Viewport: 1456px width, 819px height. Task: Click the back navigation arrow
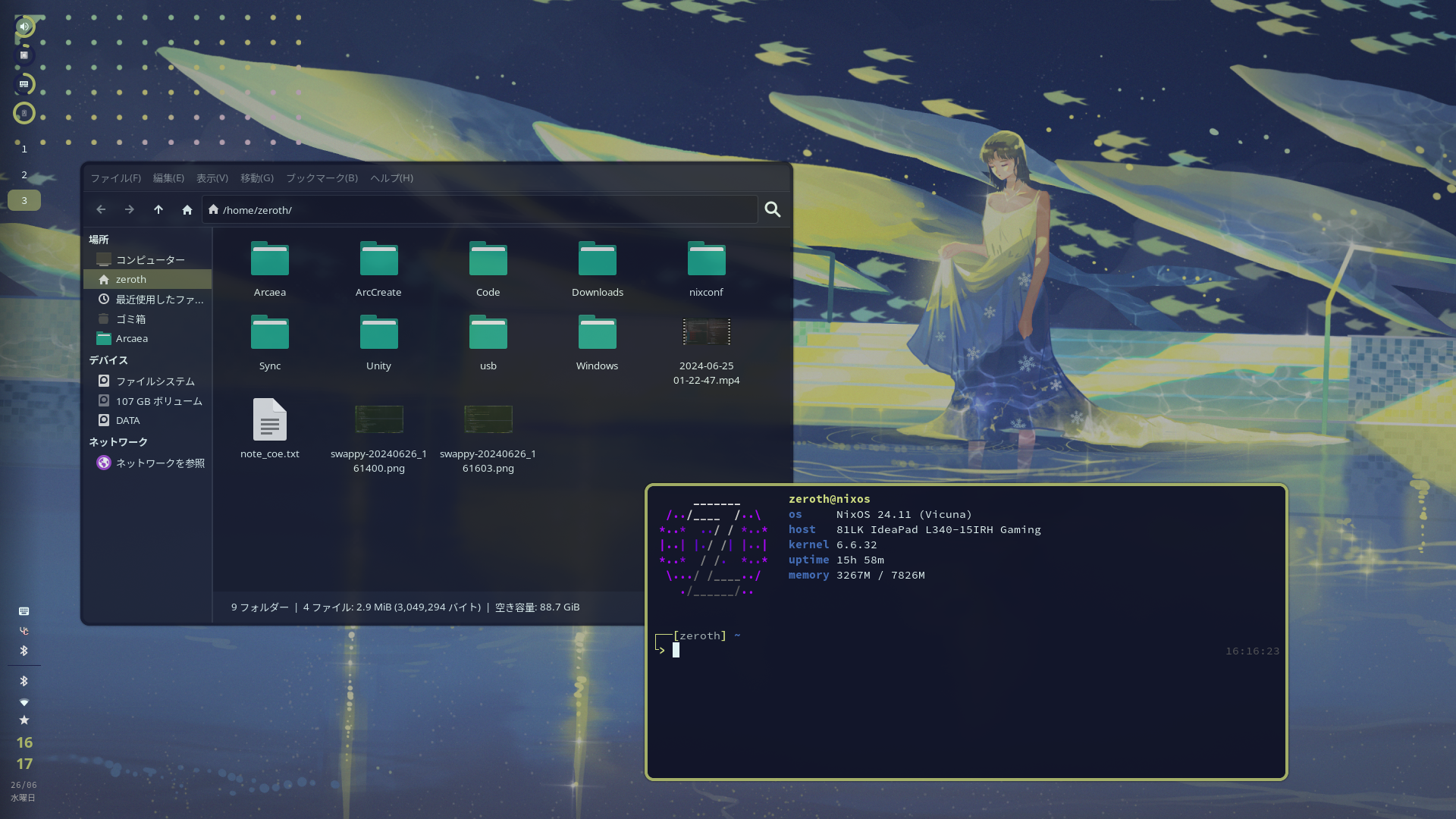pyautogui.click(x=101, y=210)
